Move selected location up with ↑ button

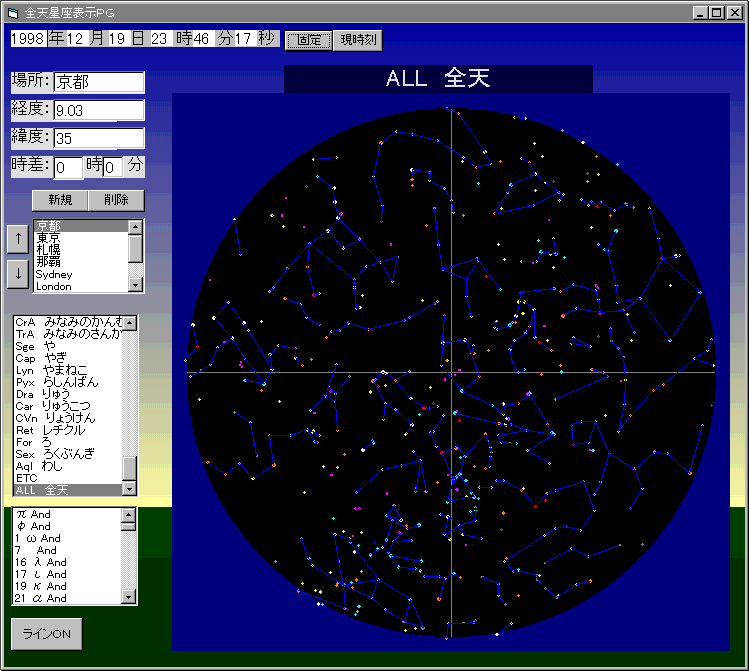coord(18,238)
